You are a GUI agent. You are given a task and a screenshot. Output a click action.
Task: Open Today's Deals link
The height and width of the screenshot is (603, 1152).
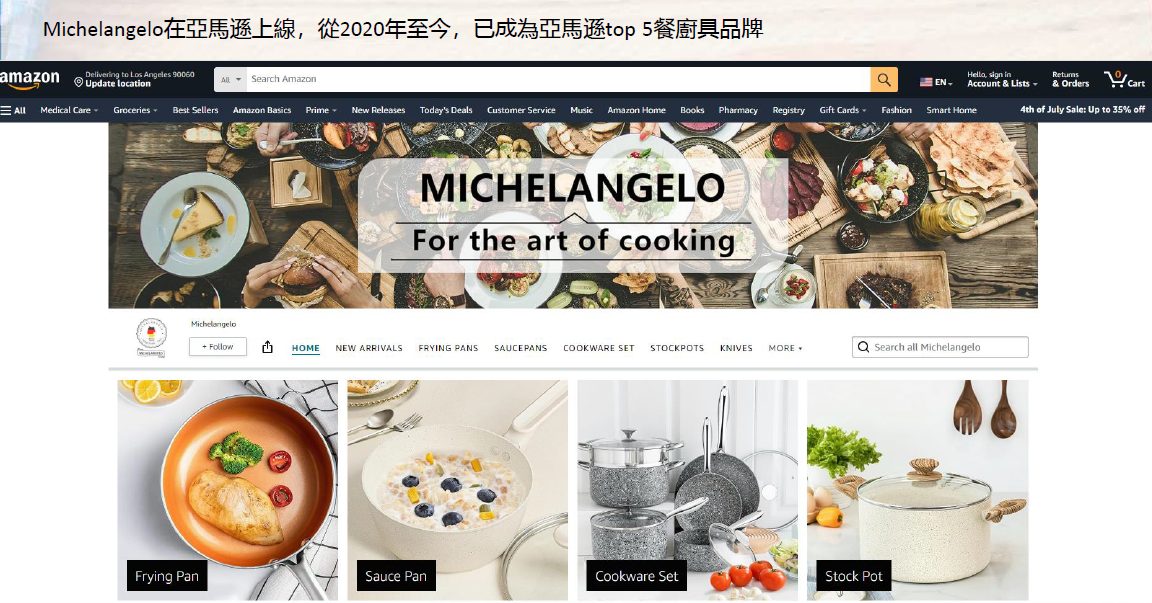click(x=446, y=110)
